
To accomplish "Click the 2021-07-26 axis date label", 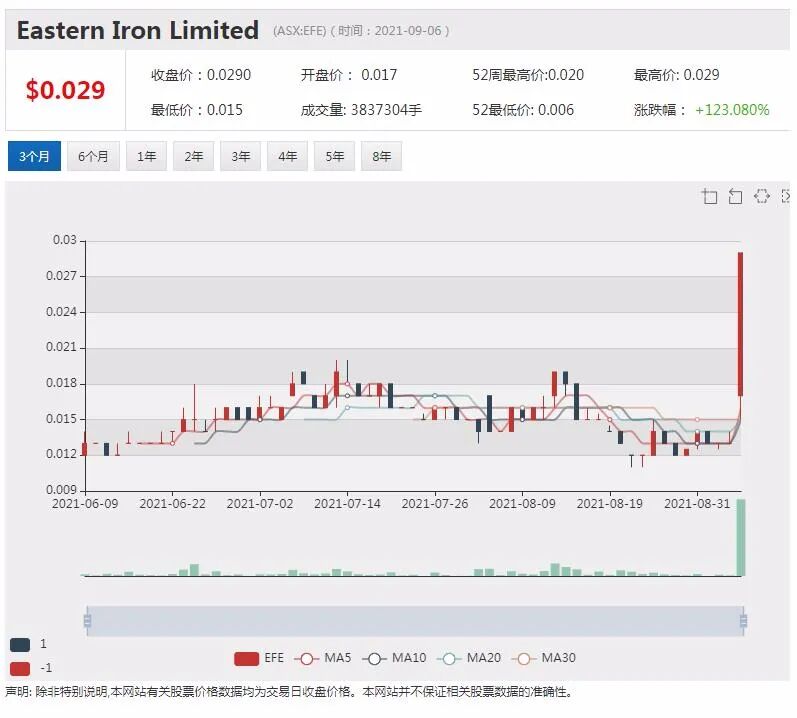I will point(435,504).
